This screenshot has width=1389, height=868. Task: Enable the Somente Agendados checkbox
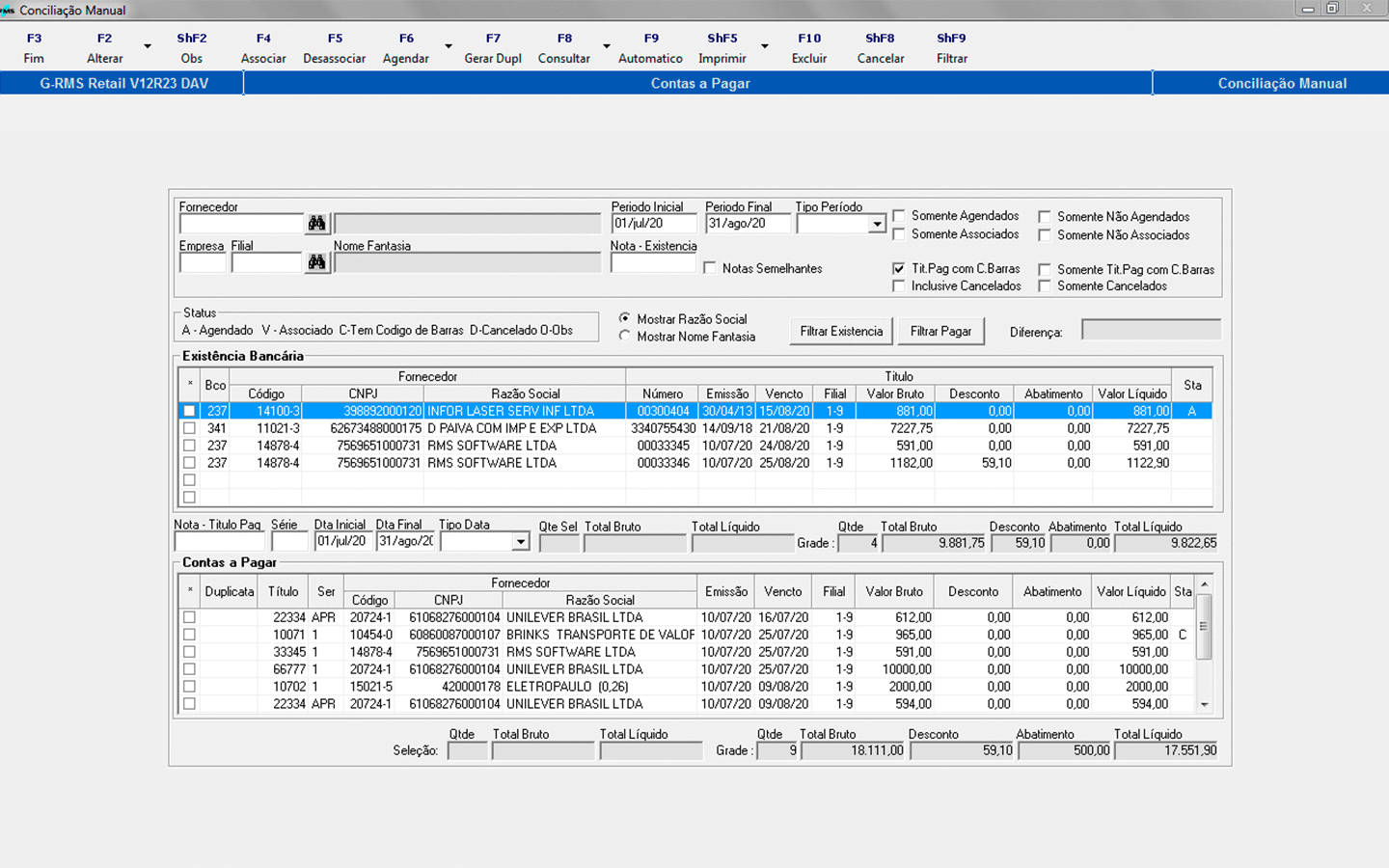point(899,216)
